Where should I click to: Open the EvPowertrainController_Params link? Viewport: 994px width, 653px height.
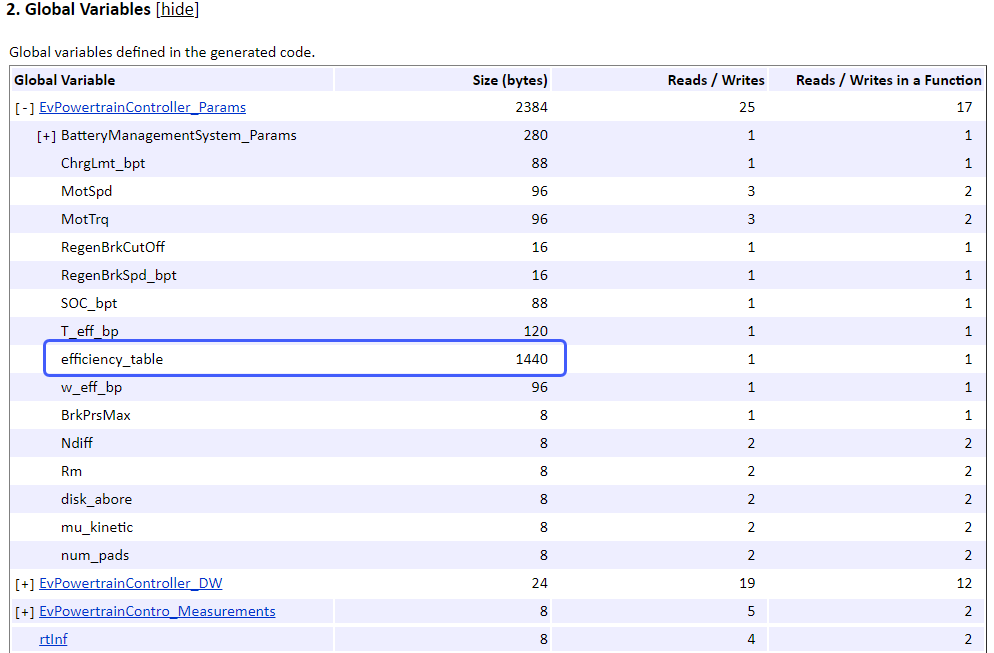[142, 107]
